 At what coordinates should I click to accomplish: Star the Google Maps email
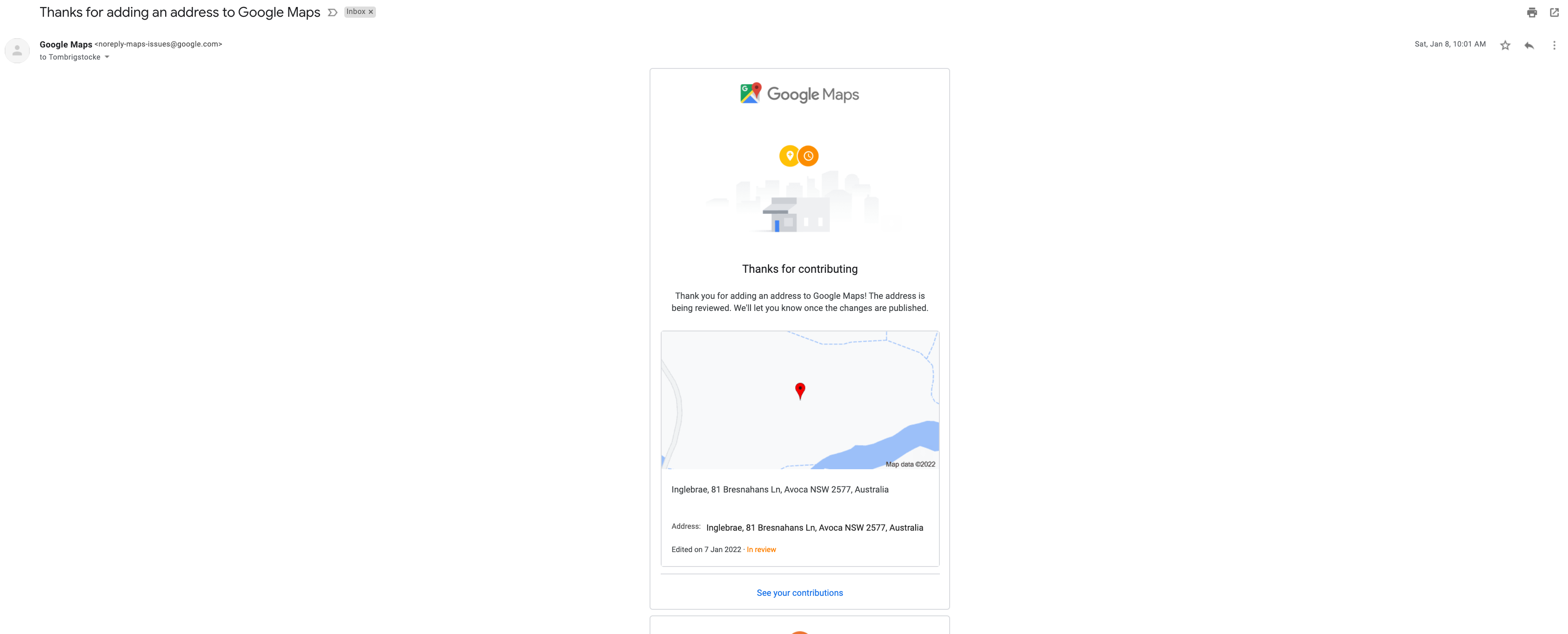pos(1505,45)
